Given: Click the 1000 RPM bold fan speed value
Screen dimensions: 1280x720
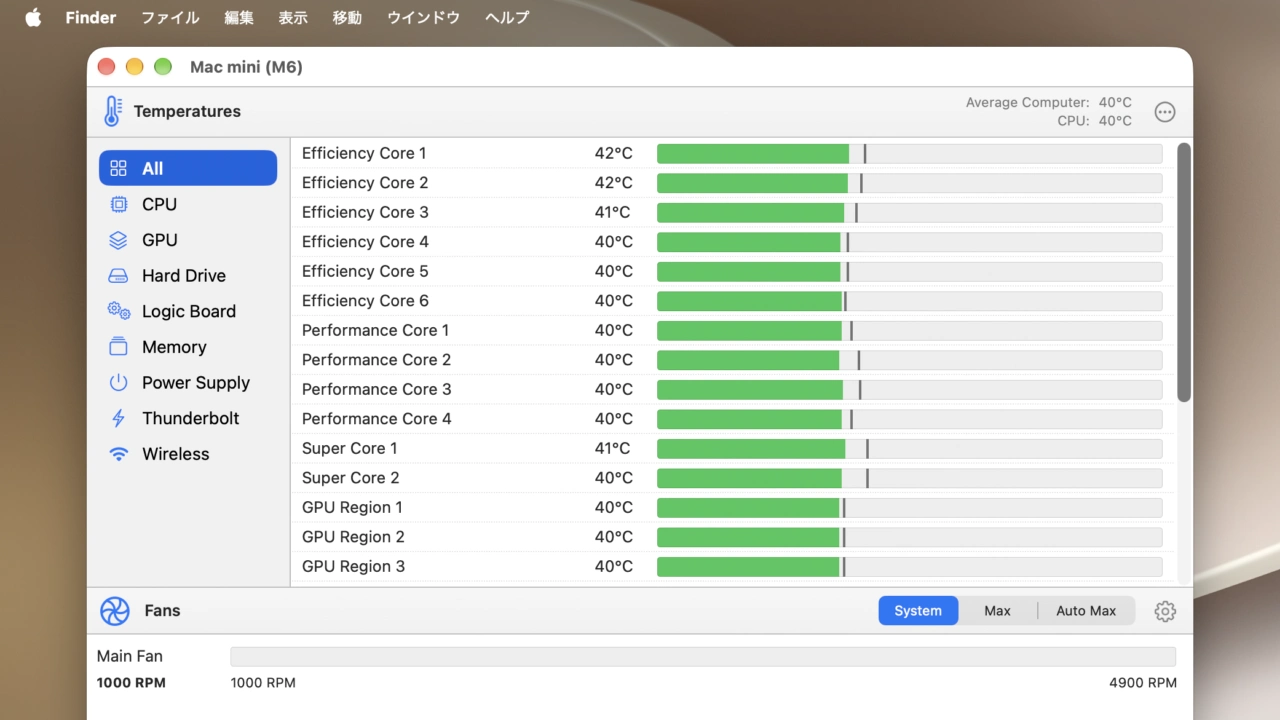Looking at the screenshot, I should pos(131,683).
